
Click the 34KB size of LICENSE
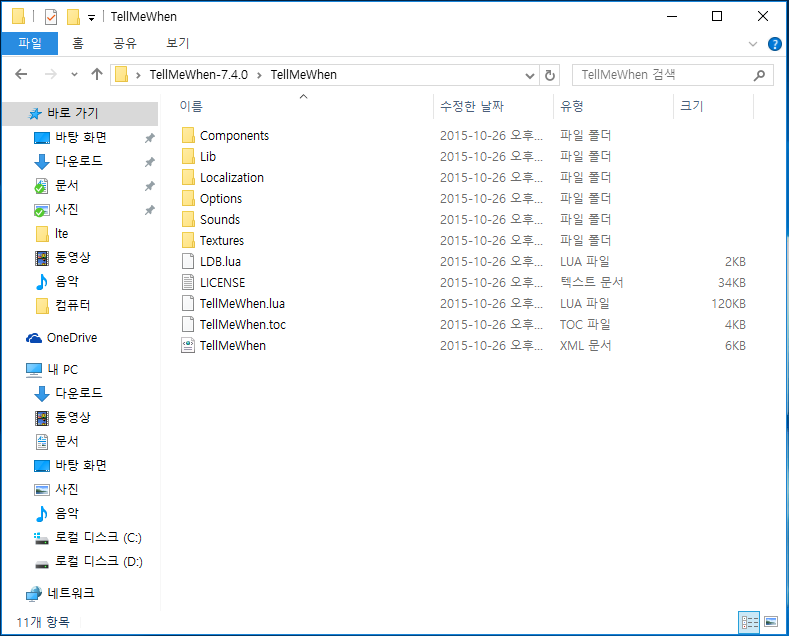[732, 283]
